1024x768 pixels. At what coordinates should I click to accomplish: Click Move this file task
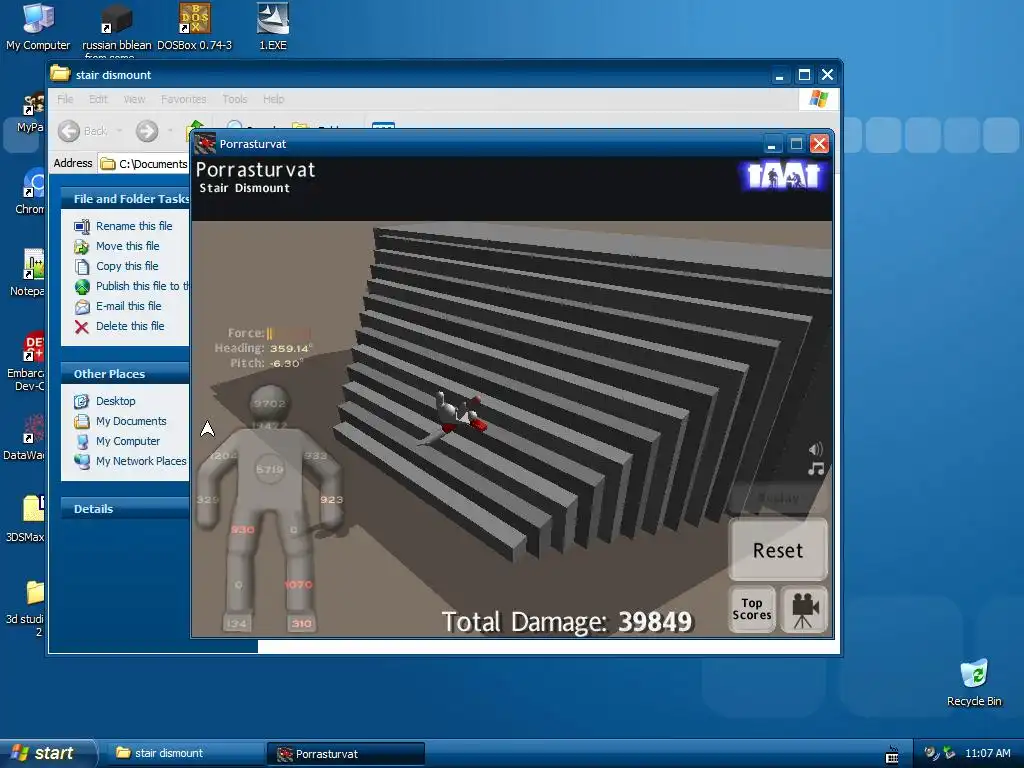coord(127,246)
